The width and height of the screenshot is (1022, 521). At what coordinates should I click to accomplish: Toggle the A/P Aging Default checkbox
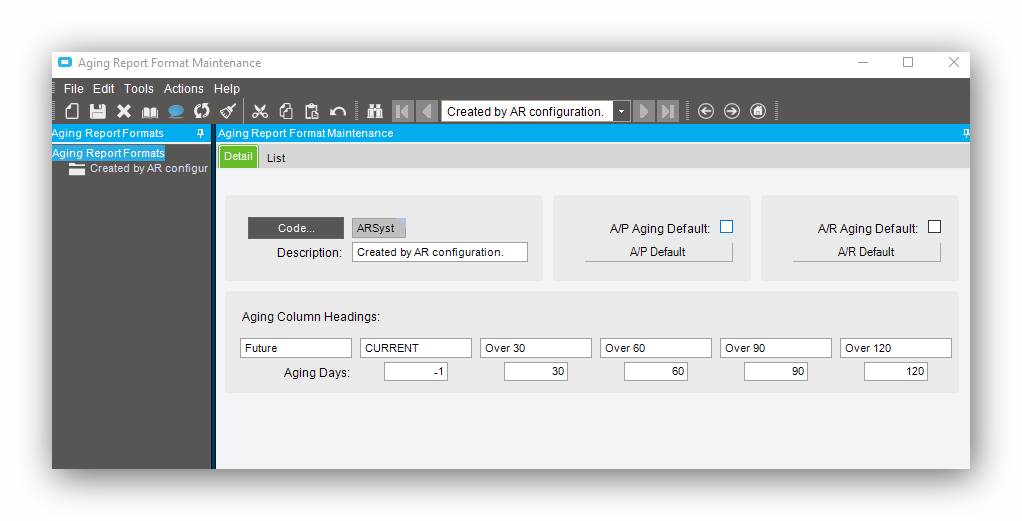pos(727,227)
